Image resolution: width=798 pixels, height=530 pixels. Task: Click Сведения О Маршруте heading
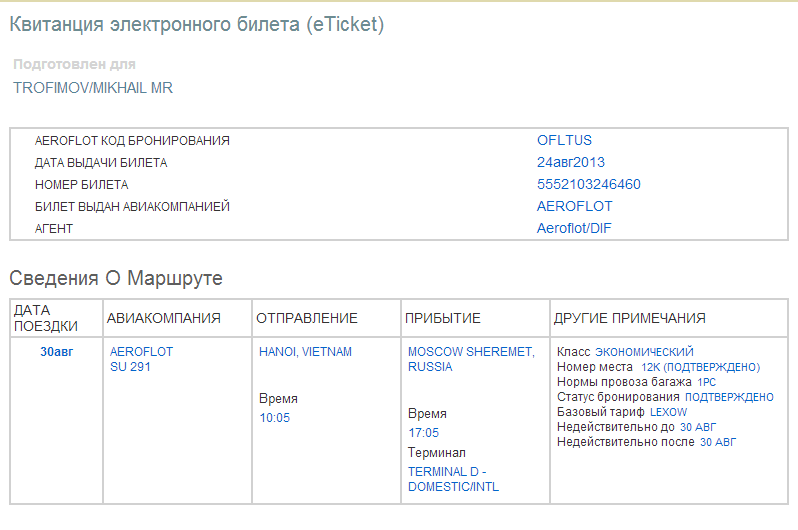click(116, 277)
